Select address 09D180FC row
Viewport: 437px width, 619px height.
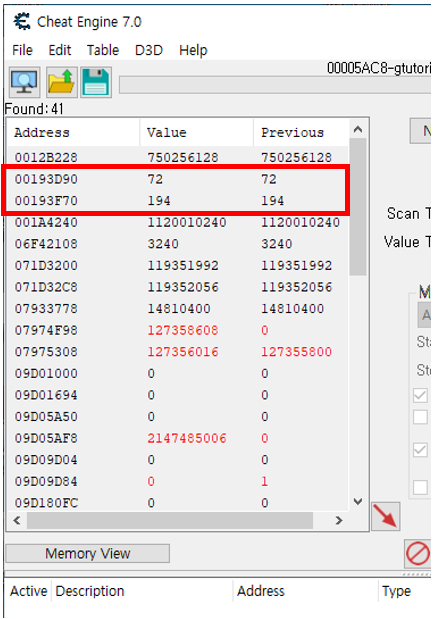178,503
